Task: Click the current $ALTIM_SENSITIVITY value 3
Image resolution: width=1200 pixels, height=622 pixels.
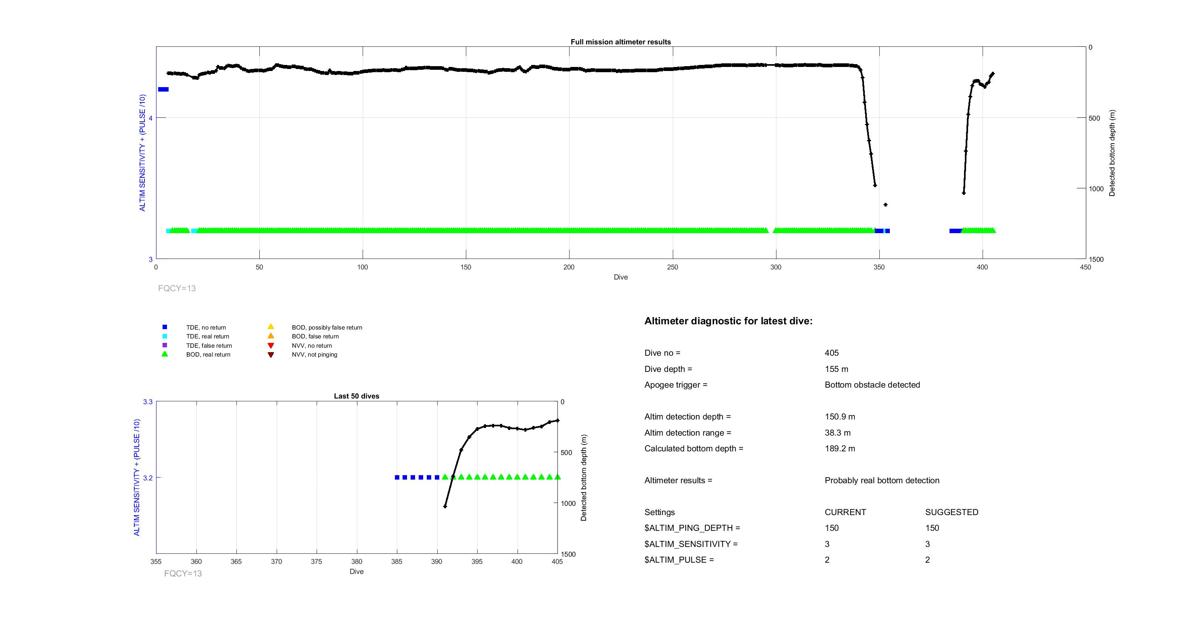Action: pos(828,544)
